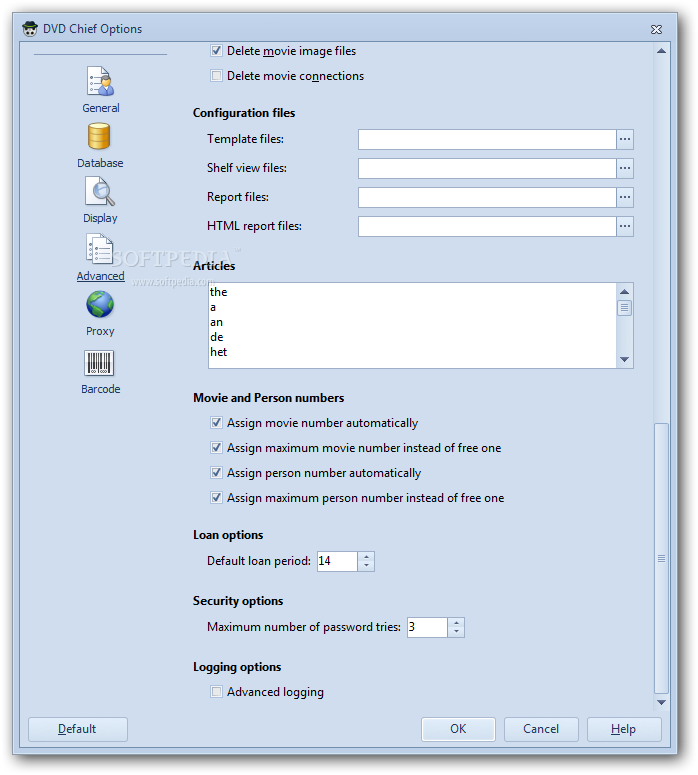Screen dimensions: 698x775
Task: Select article "an" in Articles list
Action: click(x=217, y=322)
